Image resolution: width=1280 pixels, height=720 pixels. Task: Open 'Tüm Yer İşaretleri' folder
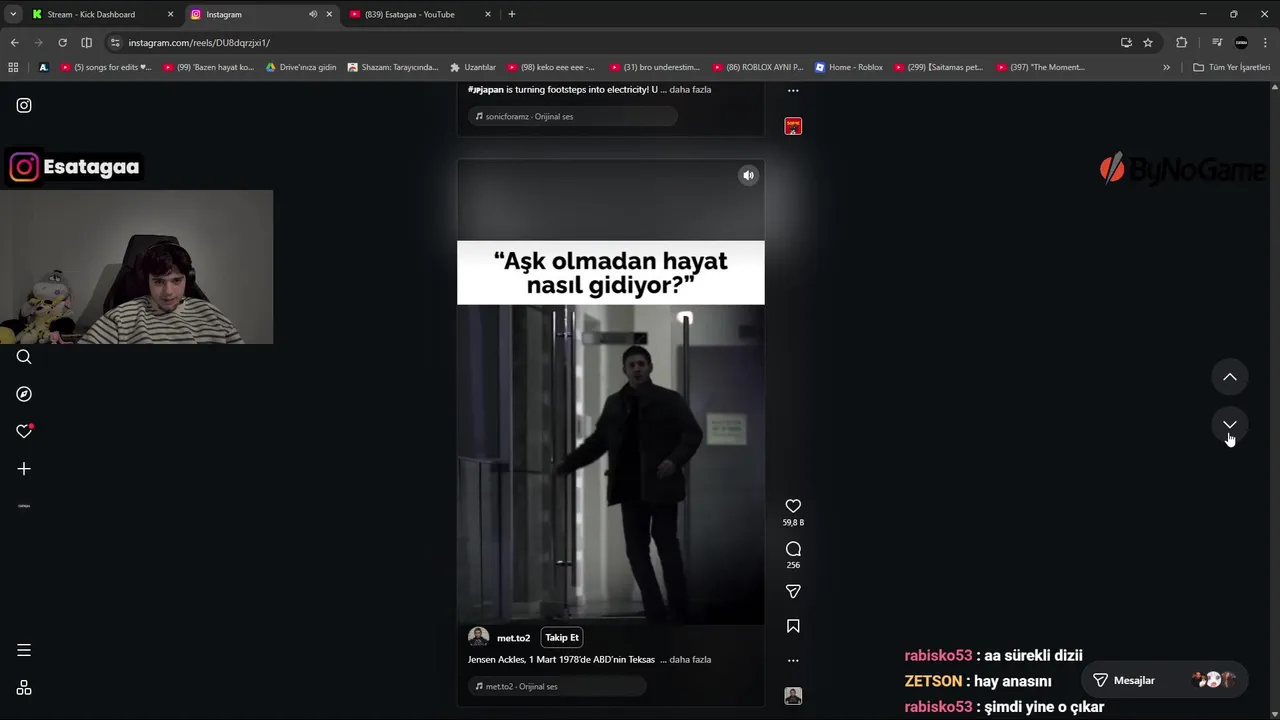pos(1232,67)
